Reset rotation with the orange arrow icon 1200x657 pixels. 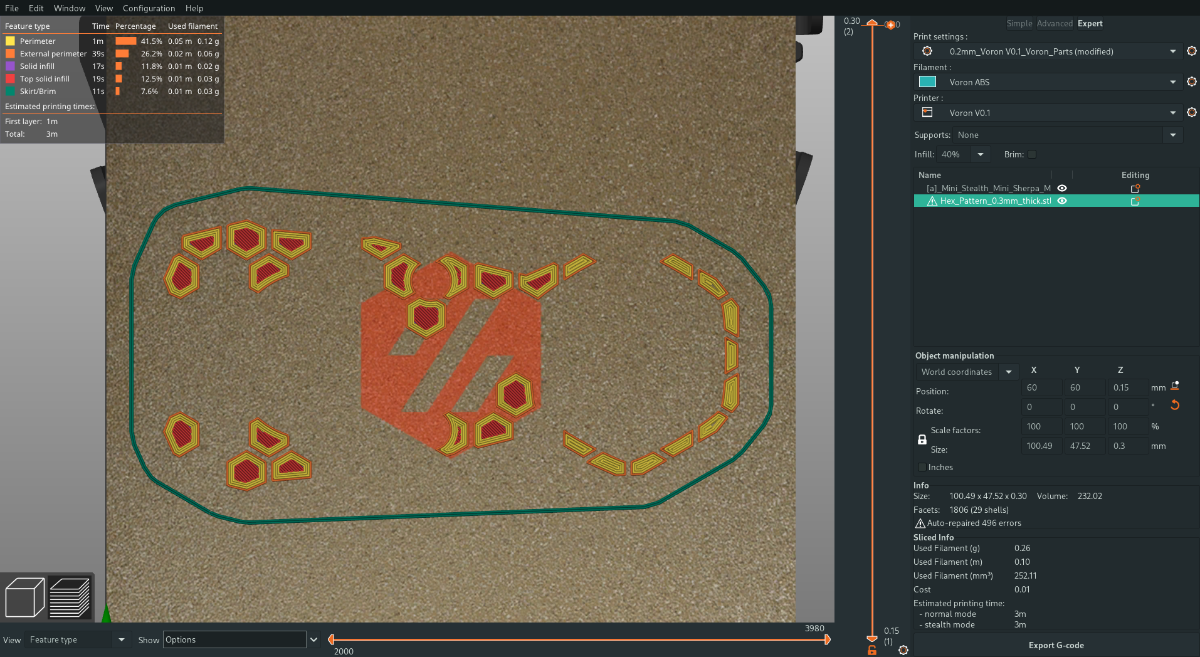pos(1175,405)
